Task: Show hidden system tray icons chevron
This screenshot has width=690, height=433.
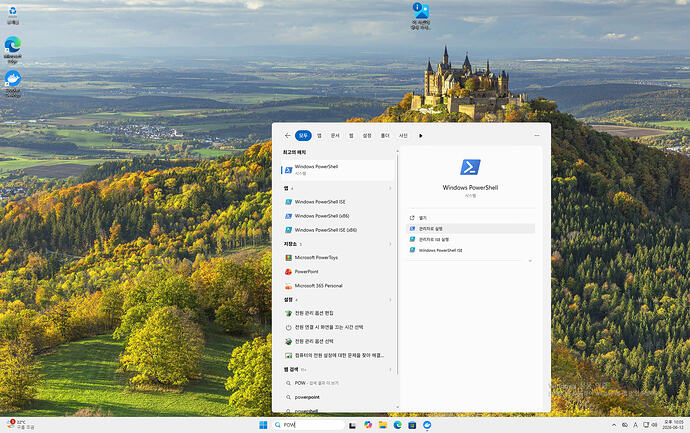Action: coord(614,425)
